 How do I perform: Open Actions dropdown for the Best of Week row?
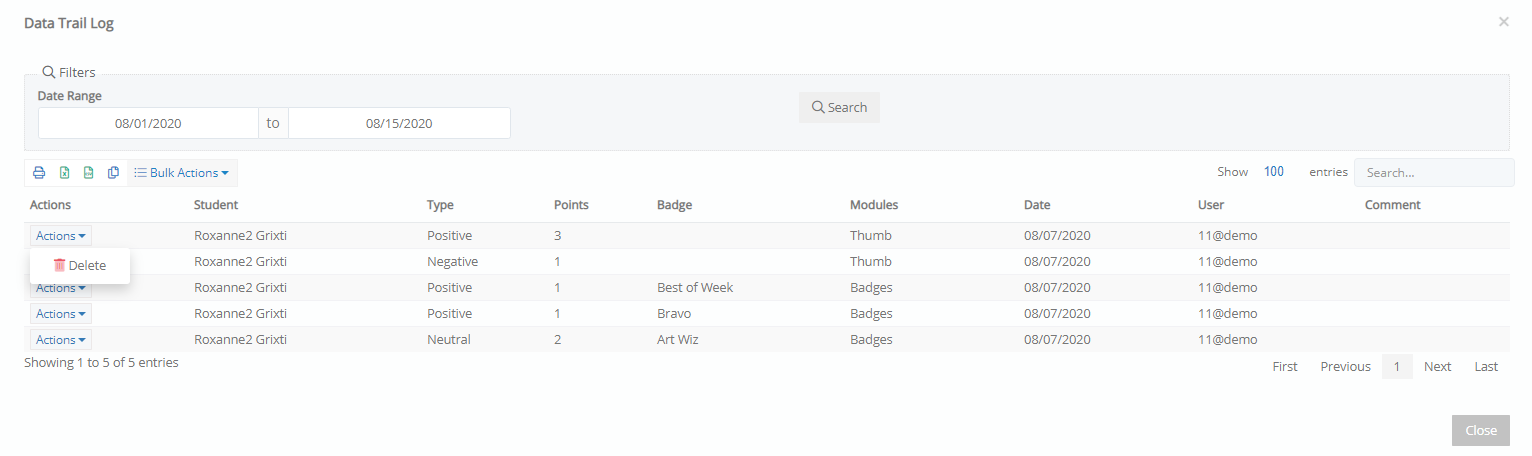[x=61, y=288]
